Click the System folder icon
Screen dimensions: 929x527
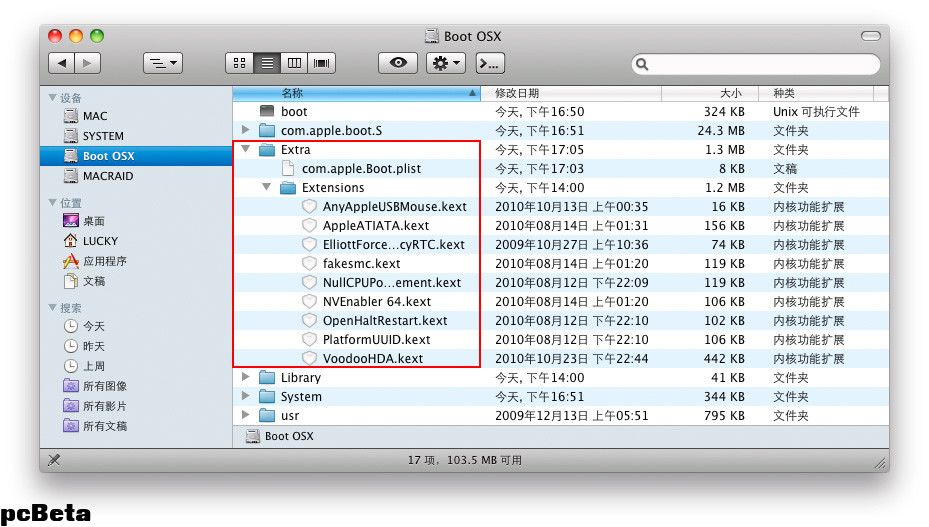click(267, 396)
